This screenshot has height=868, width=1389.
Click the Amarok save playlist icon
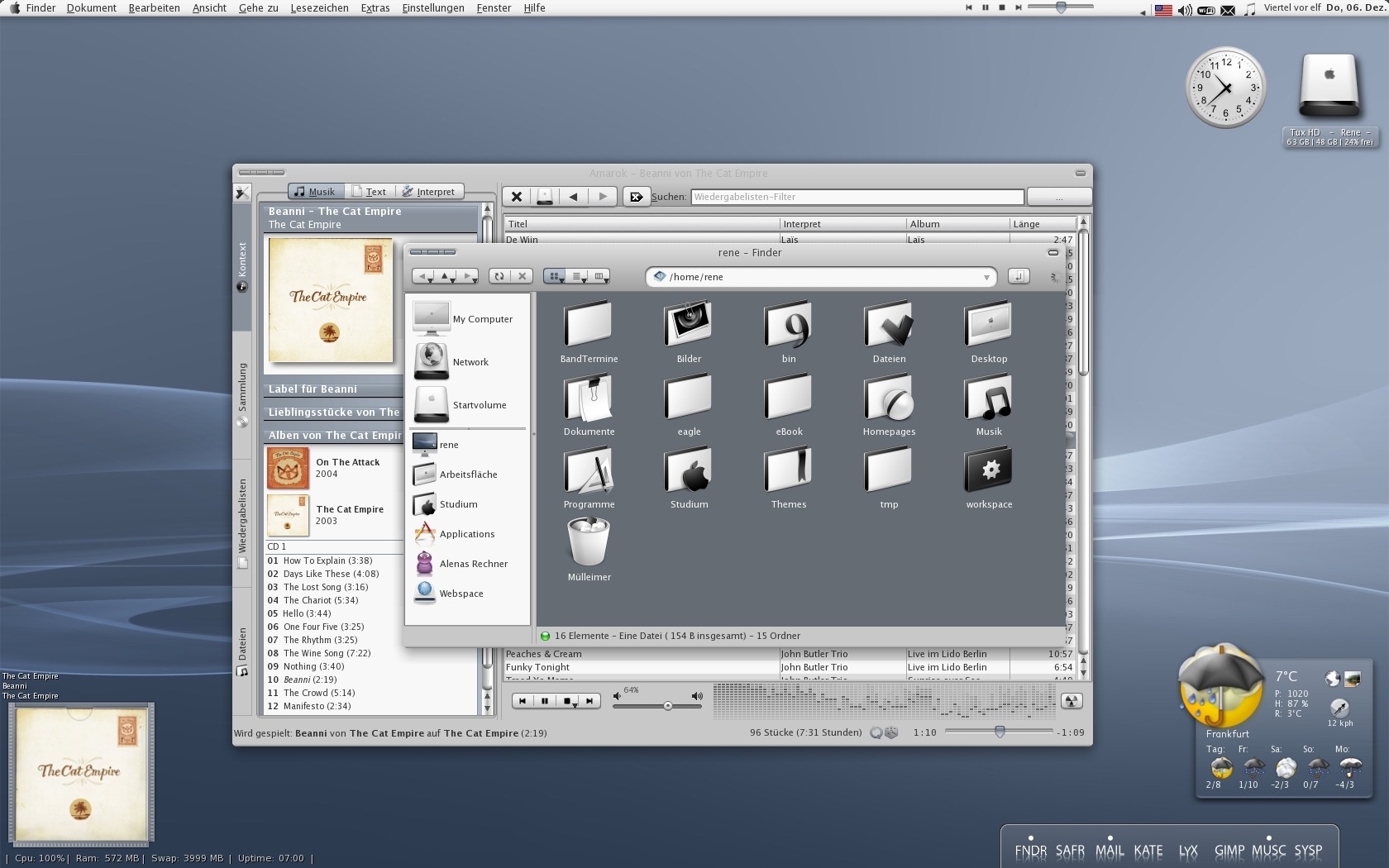click(x=545, y=197)
